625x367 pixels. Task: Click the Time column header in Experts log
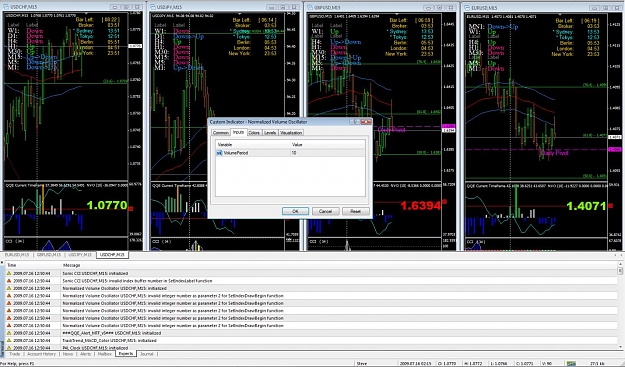tap(33, 265)
